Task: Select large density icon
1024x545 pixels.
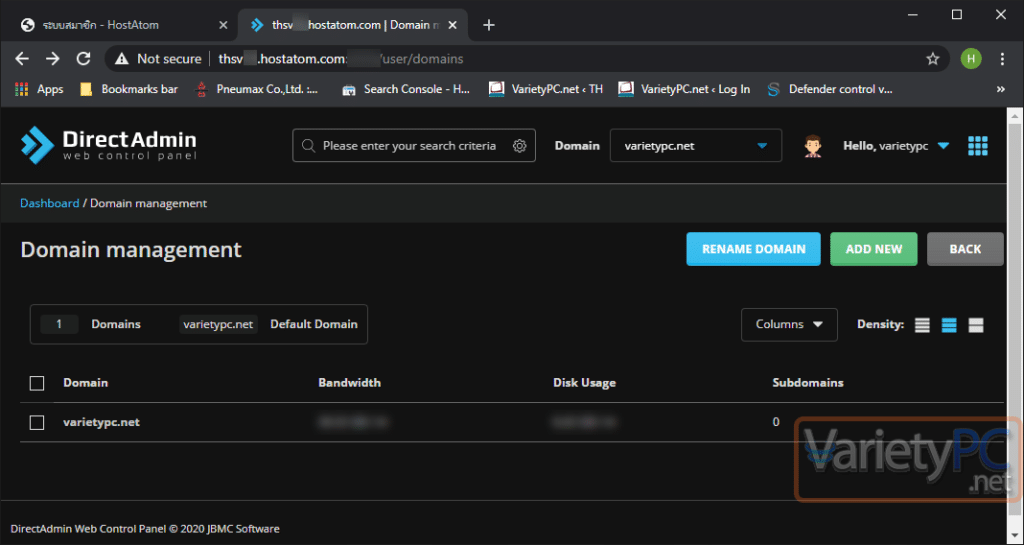Action: tap(976, 324)
